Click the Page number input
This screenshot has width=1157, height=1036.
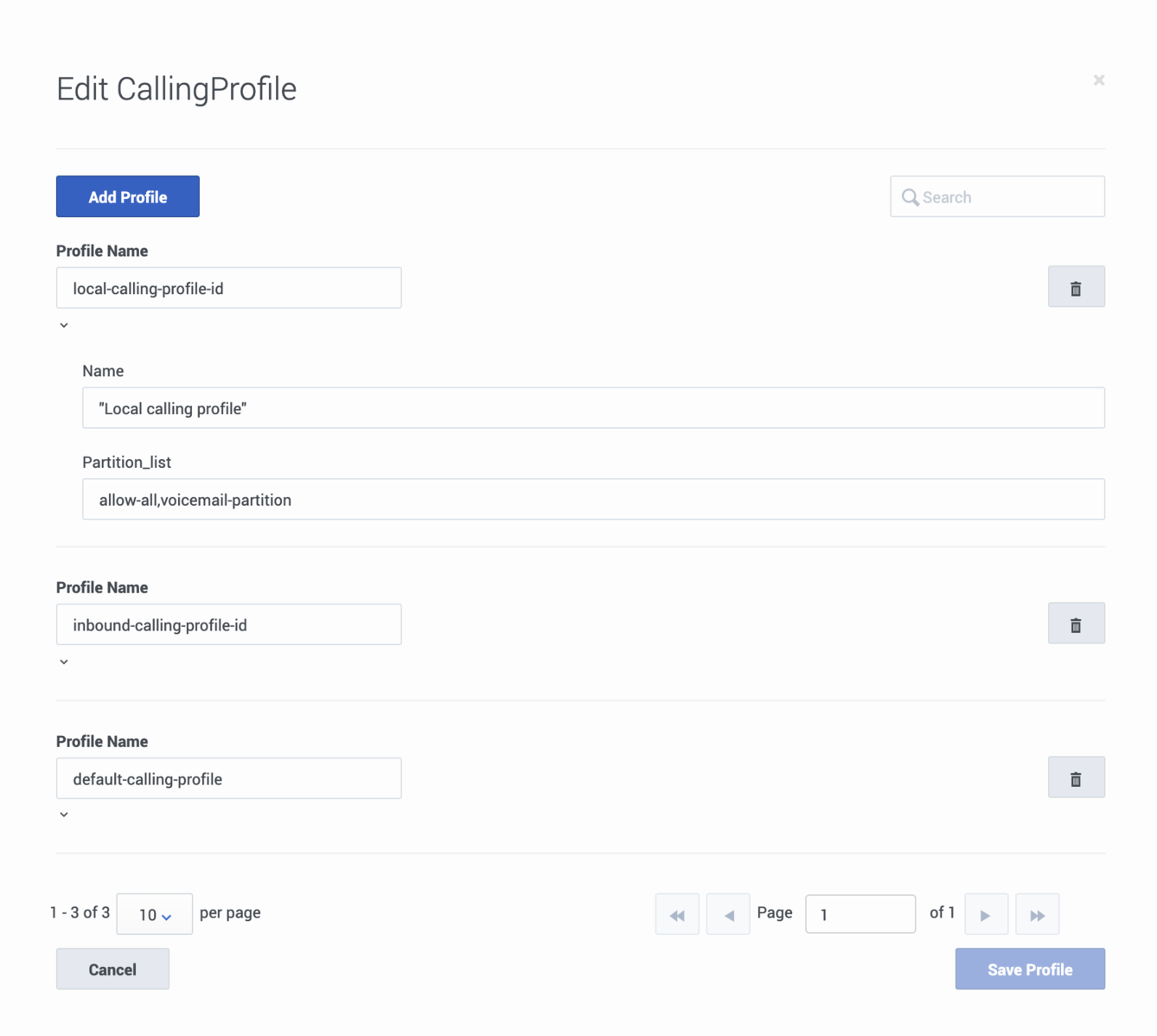[860, 914]
